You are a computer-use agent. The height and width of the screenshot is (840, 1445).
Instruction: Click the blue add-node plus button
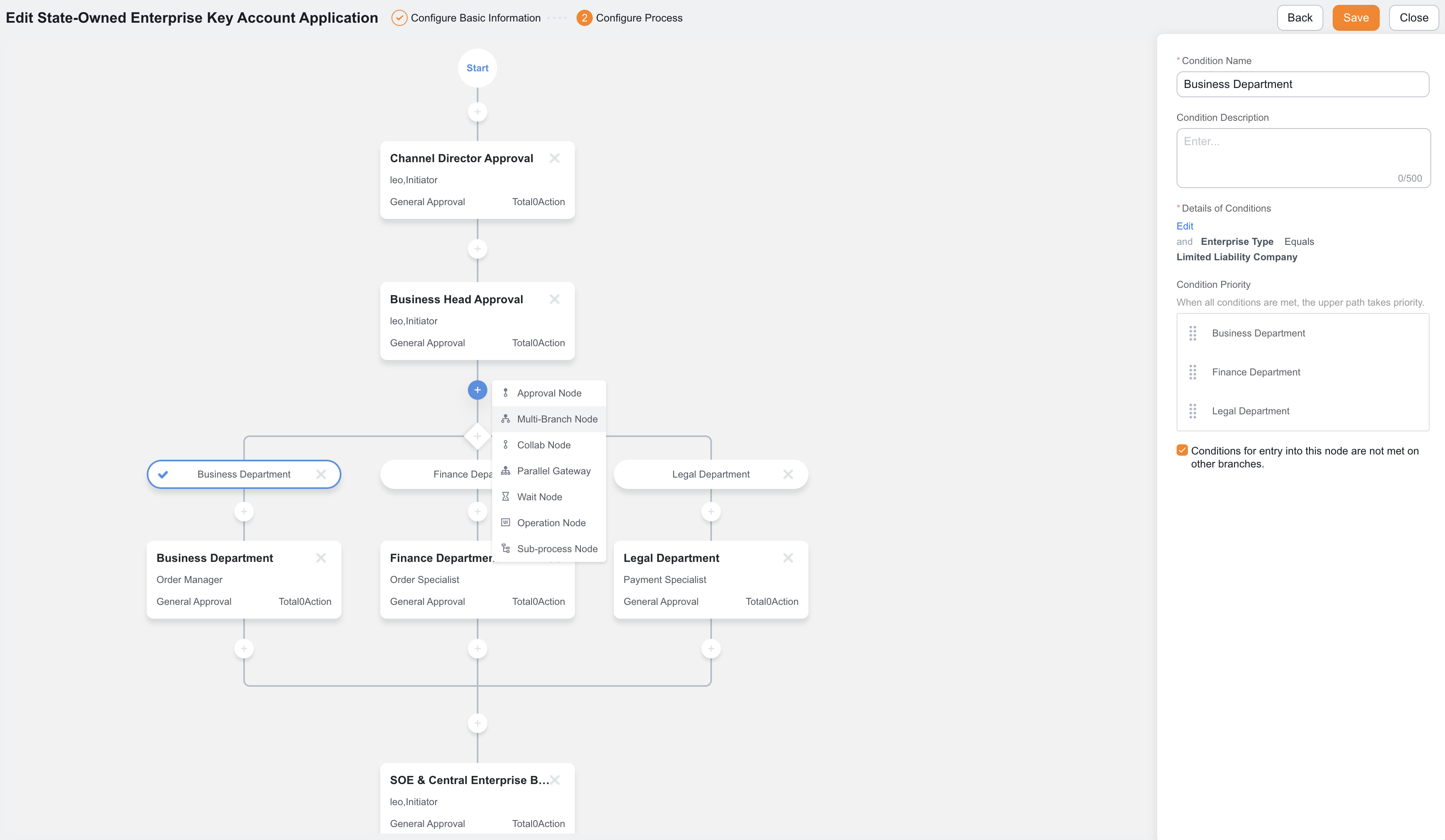click(477, 390)
